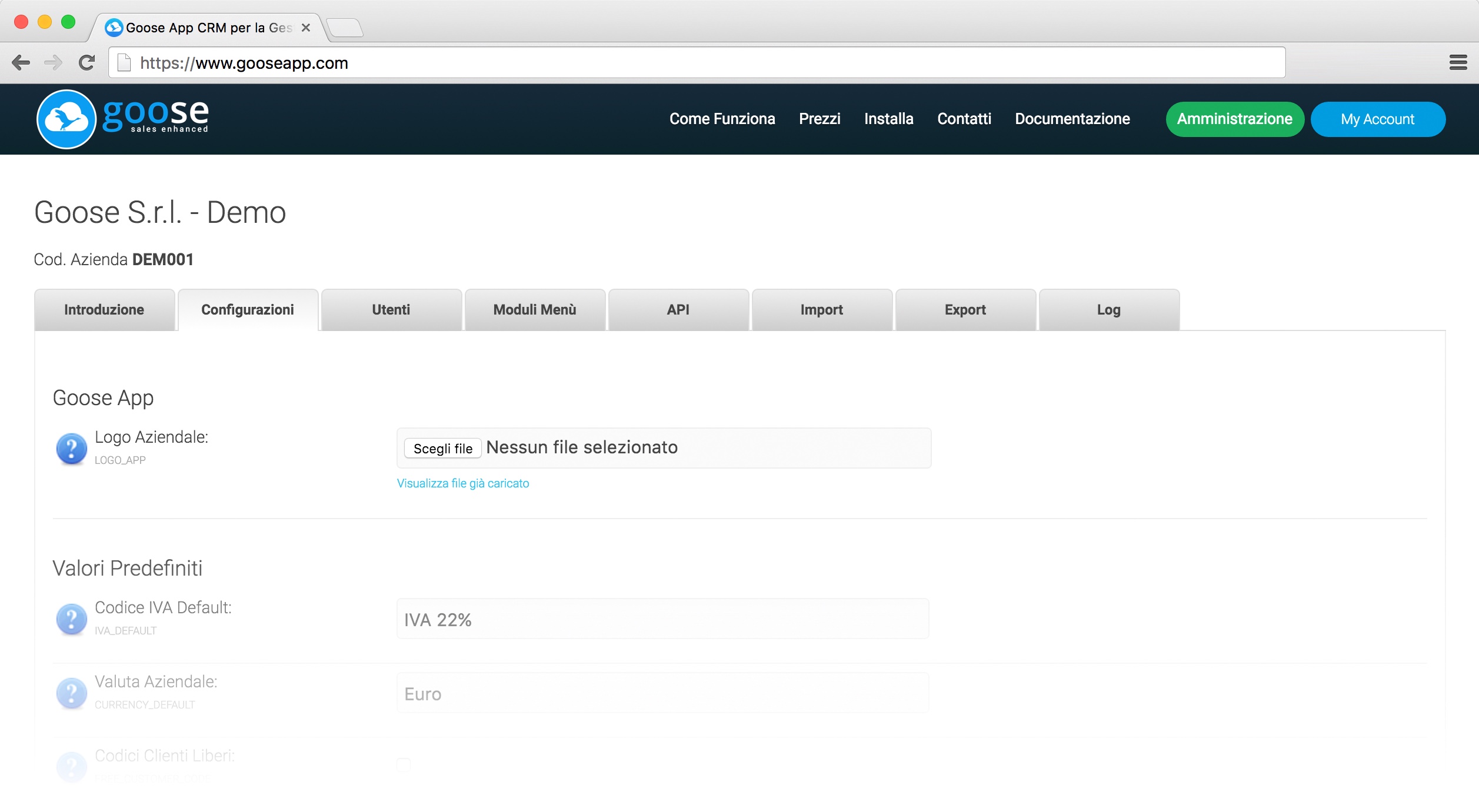Click the browser forward arrow
Viewport: 1479px width, 812px height.
(53, 62)
